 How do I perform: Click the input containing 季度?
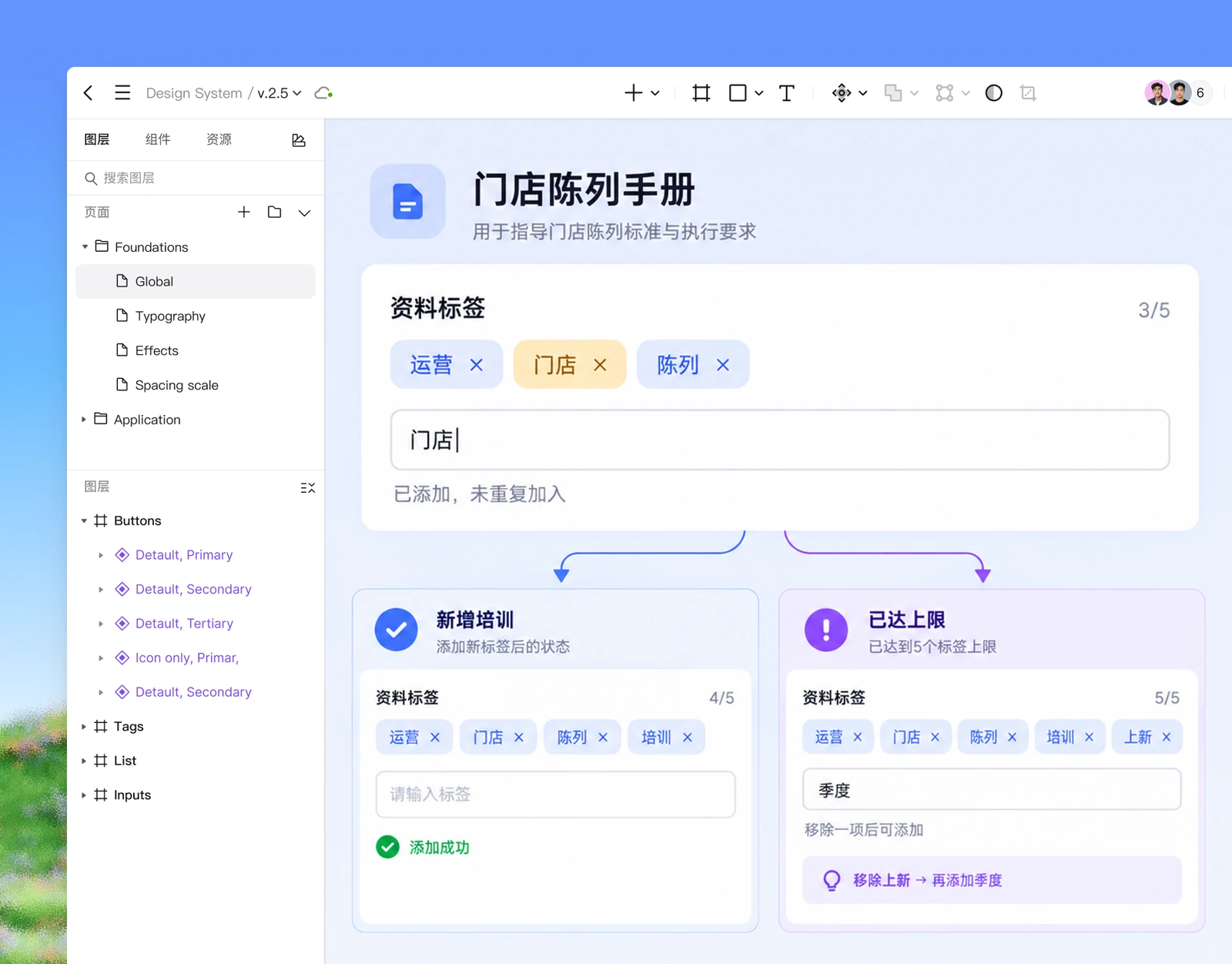click(x=992, y=789)
